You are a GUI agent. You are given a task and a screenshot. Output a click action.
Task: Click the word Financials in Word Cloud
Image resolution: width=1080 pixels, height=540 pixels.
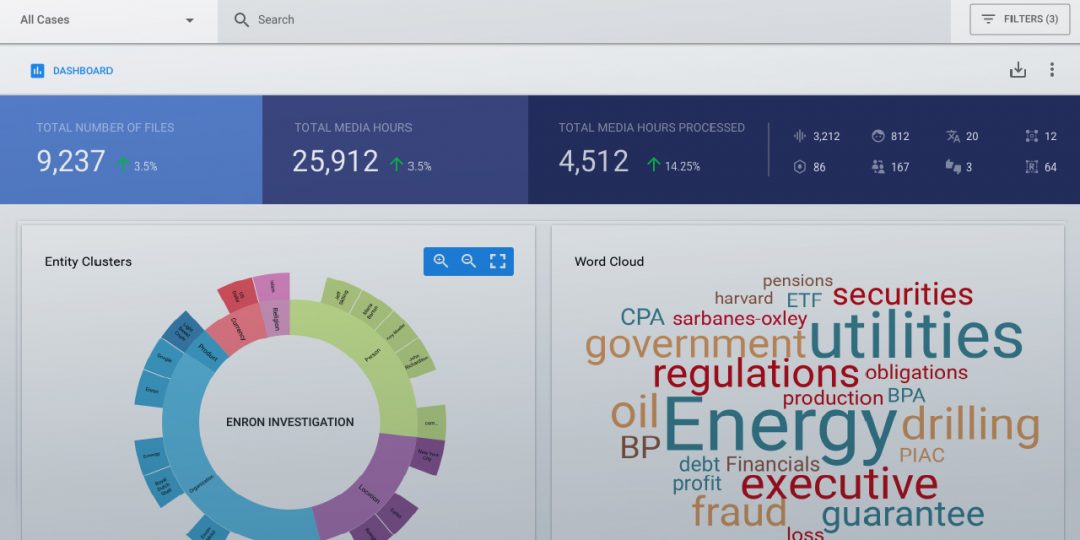(x=772, y=465)
